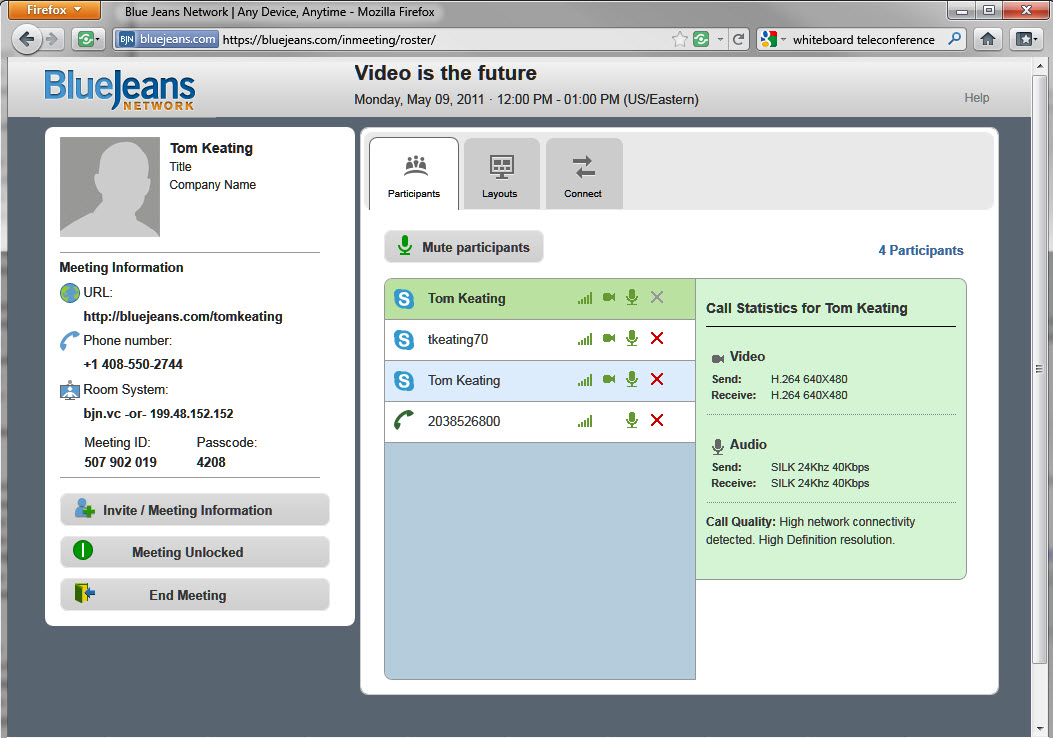Click Firefox home button
This screenshot has height=738, width=1053.
(987, 40)
